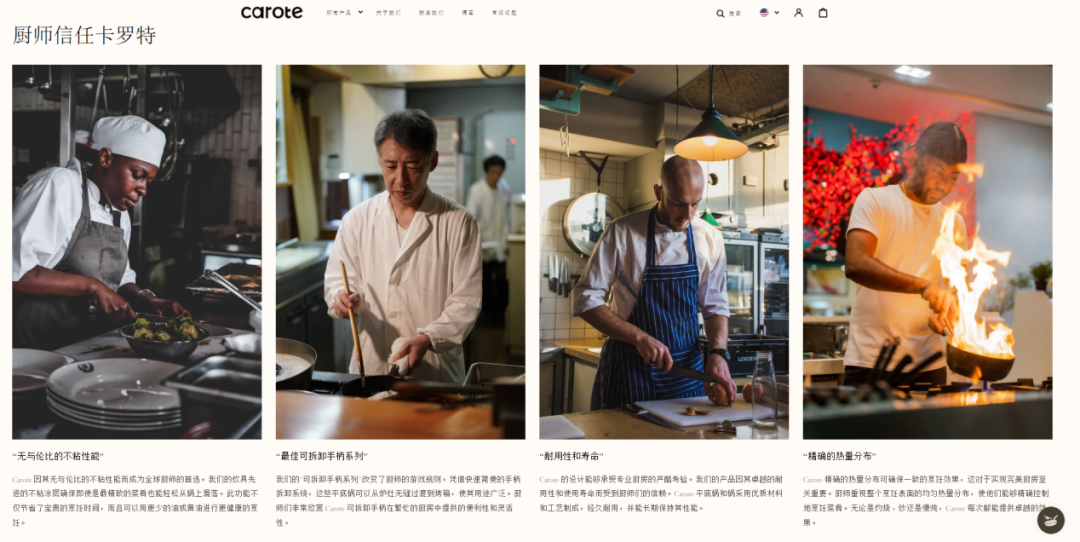Open the 博客 navigation link

coord(468,12)
